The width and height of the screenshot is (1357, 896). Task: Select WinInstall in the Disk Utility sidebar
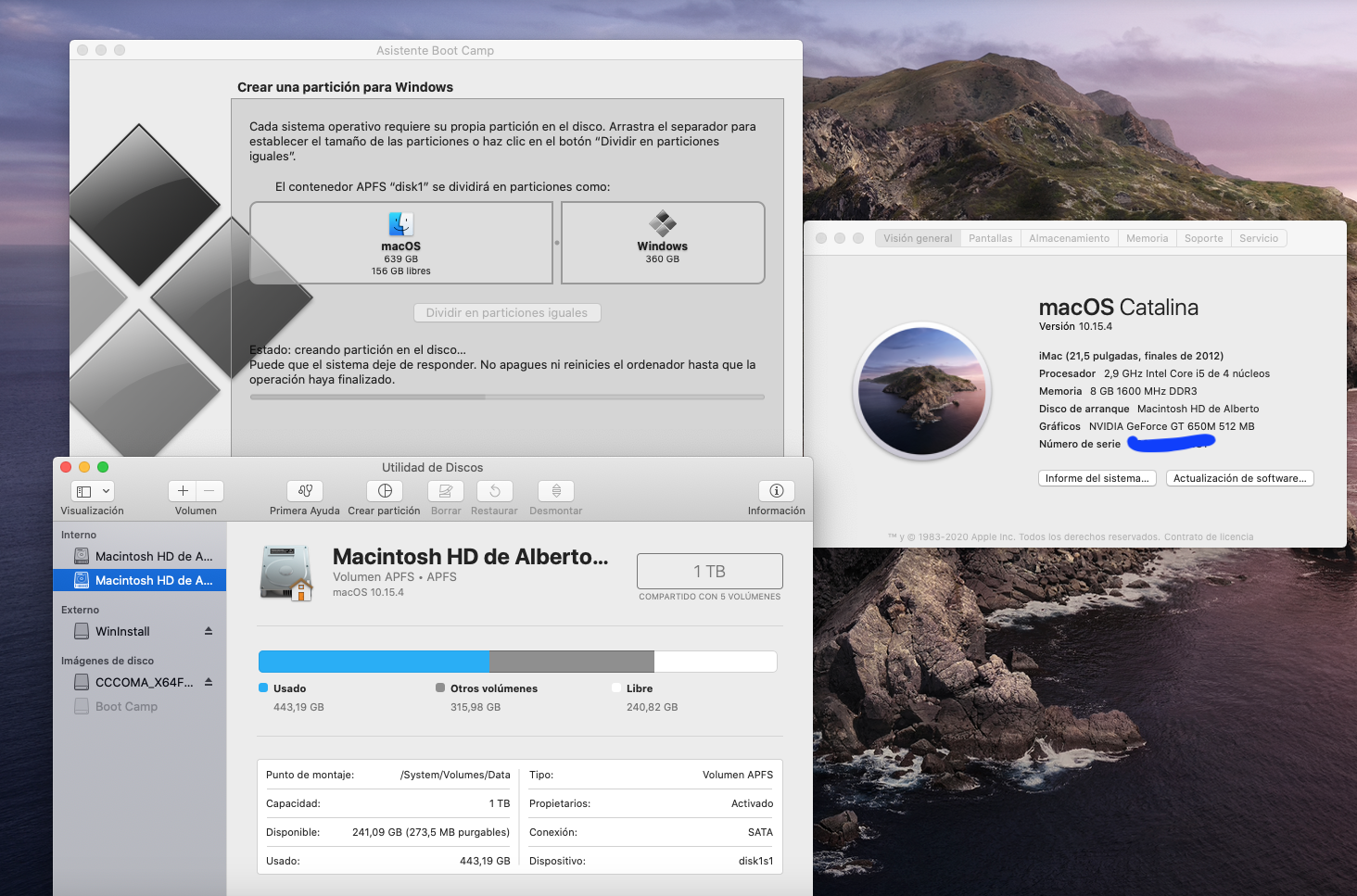140,631
